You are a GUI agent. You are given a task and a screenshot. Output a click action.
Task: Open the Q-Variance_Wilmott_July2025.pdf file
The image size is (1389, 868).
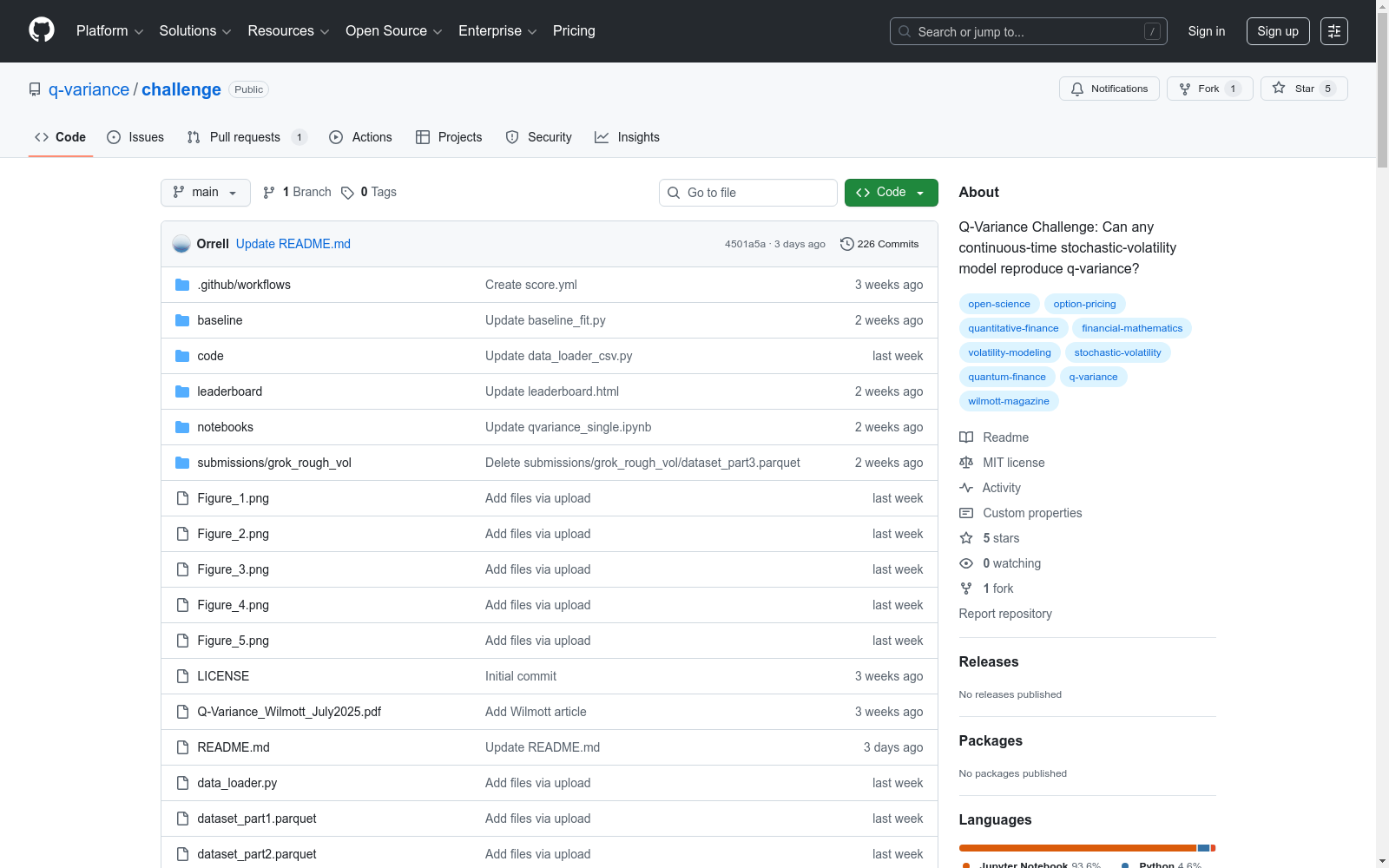pyautogui.click(x=289, y=712)
